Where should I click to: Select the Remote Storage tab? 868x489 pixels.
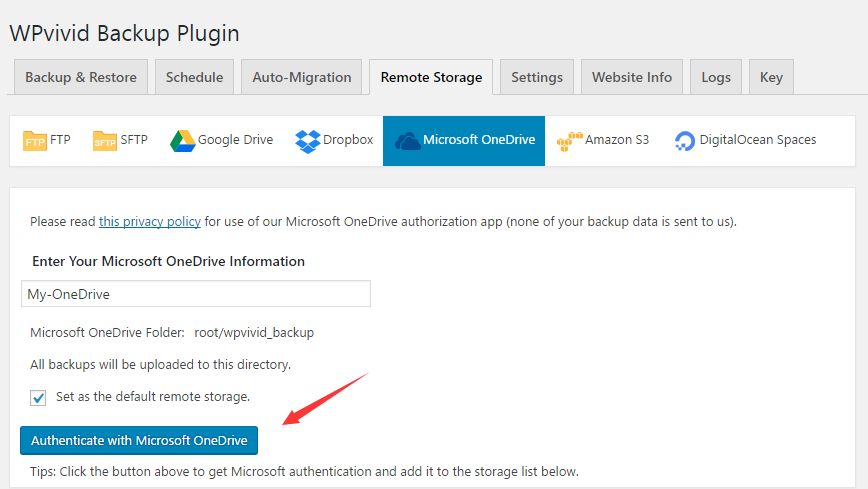(x=431, y=77)
